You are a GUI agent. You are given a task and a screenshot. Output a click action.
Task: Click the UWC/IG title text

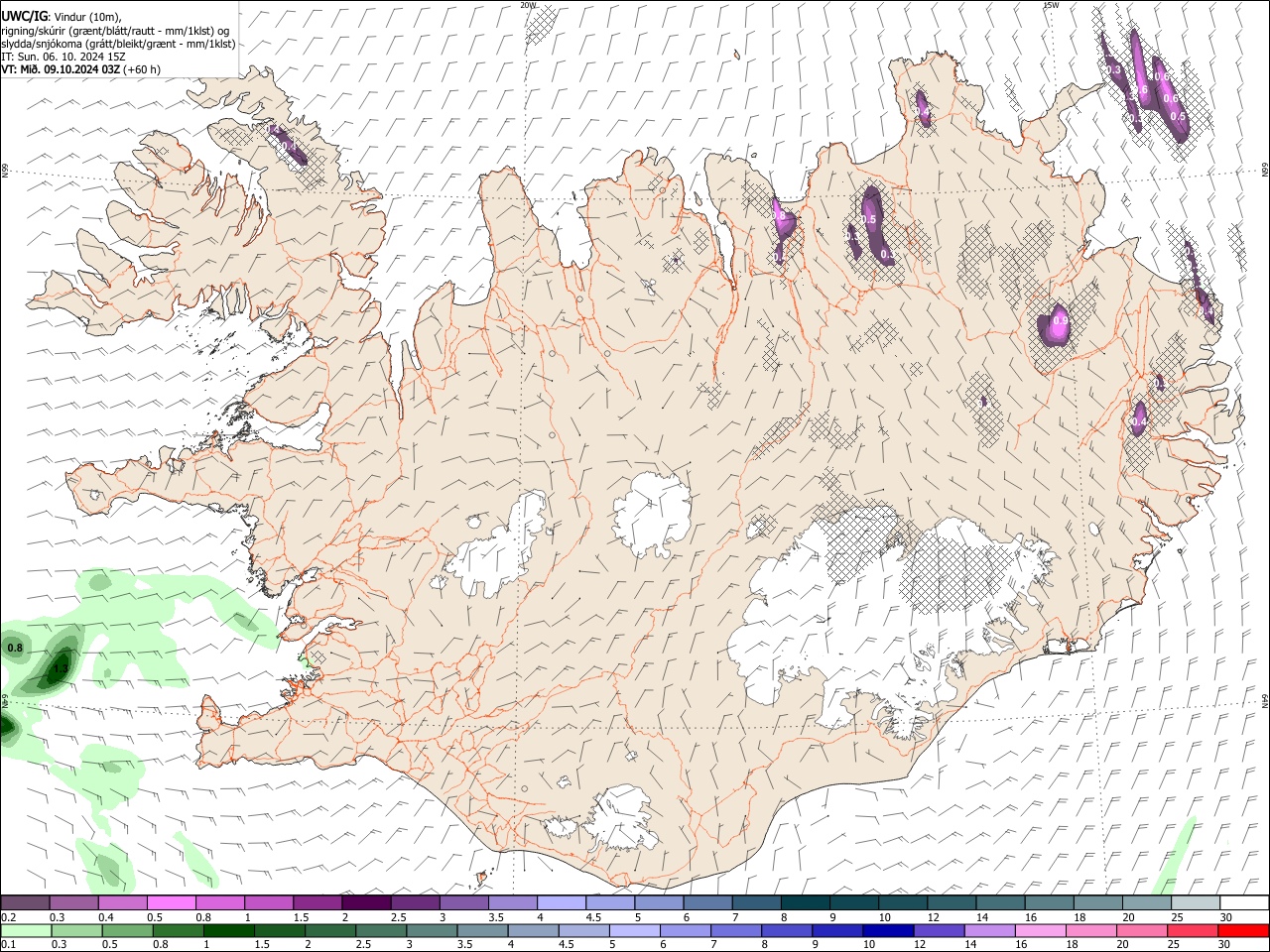24,16
